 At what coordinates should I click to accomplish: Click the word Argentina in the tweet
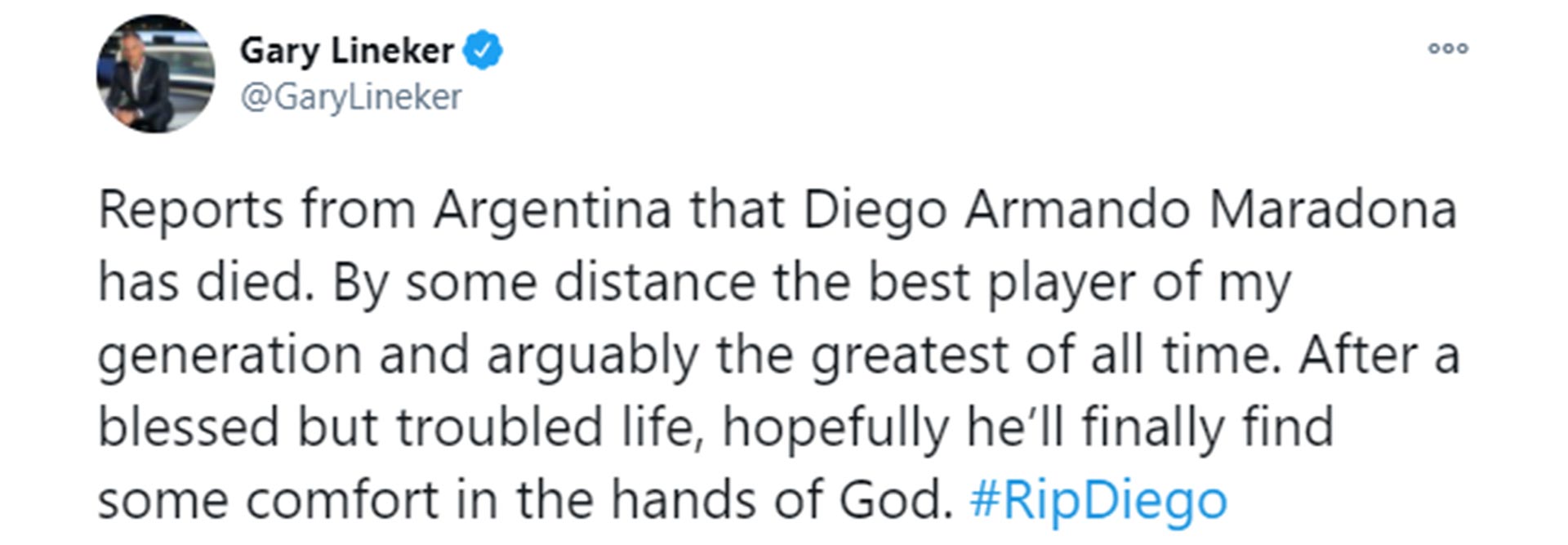pos(552,210)
